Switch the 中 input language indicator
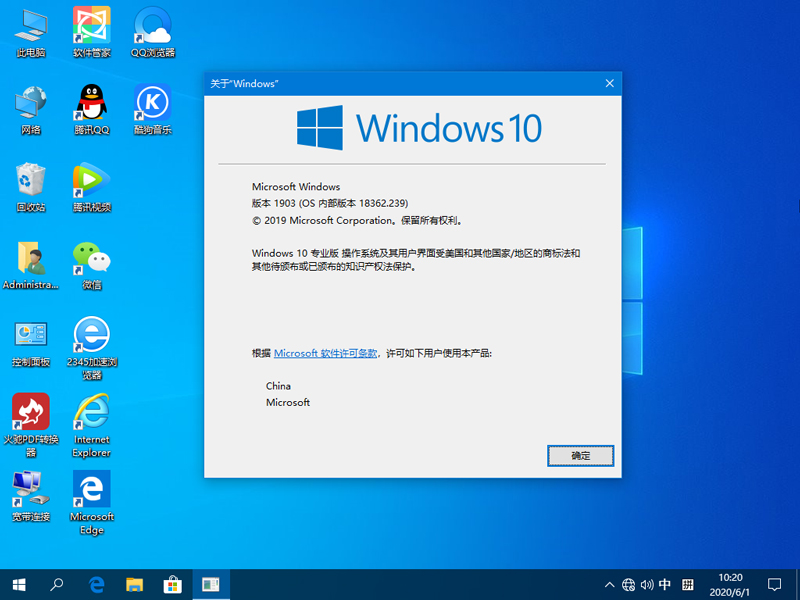The height and width of the screenshot is (600, 800). 665,585
